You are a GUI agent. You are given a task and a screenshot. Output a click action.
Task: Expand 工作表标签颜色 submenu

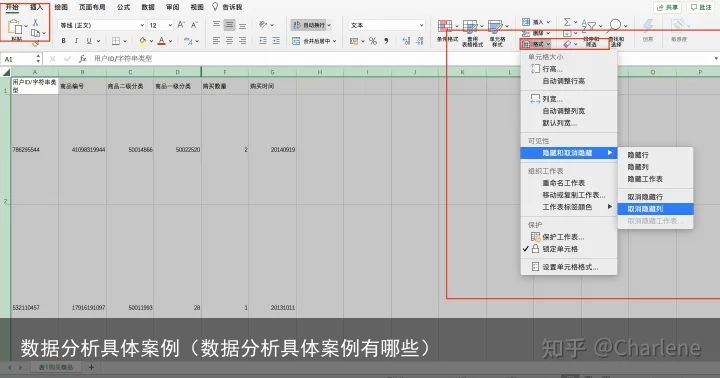pyautogui.click(x=568, y=207)
